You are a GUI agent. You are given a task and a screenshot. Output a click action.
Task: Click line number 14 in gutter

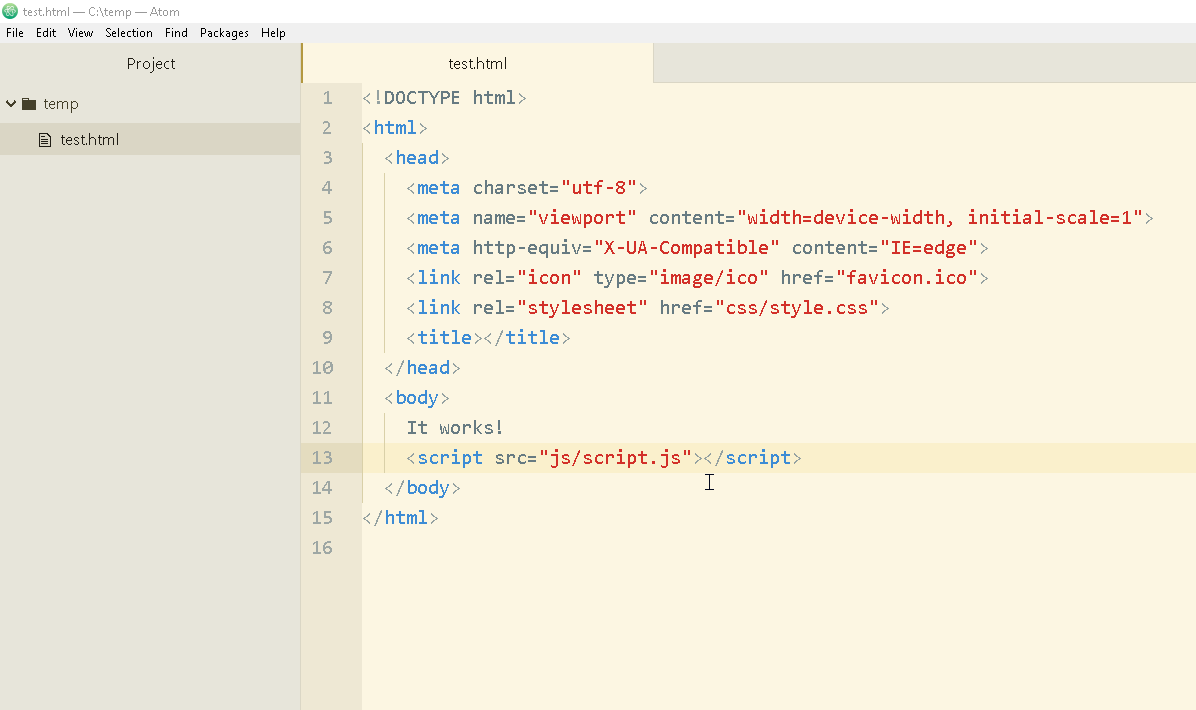tap(322, 487)
